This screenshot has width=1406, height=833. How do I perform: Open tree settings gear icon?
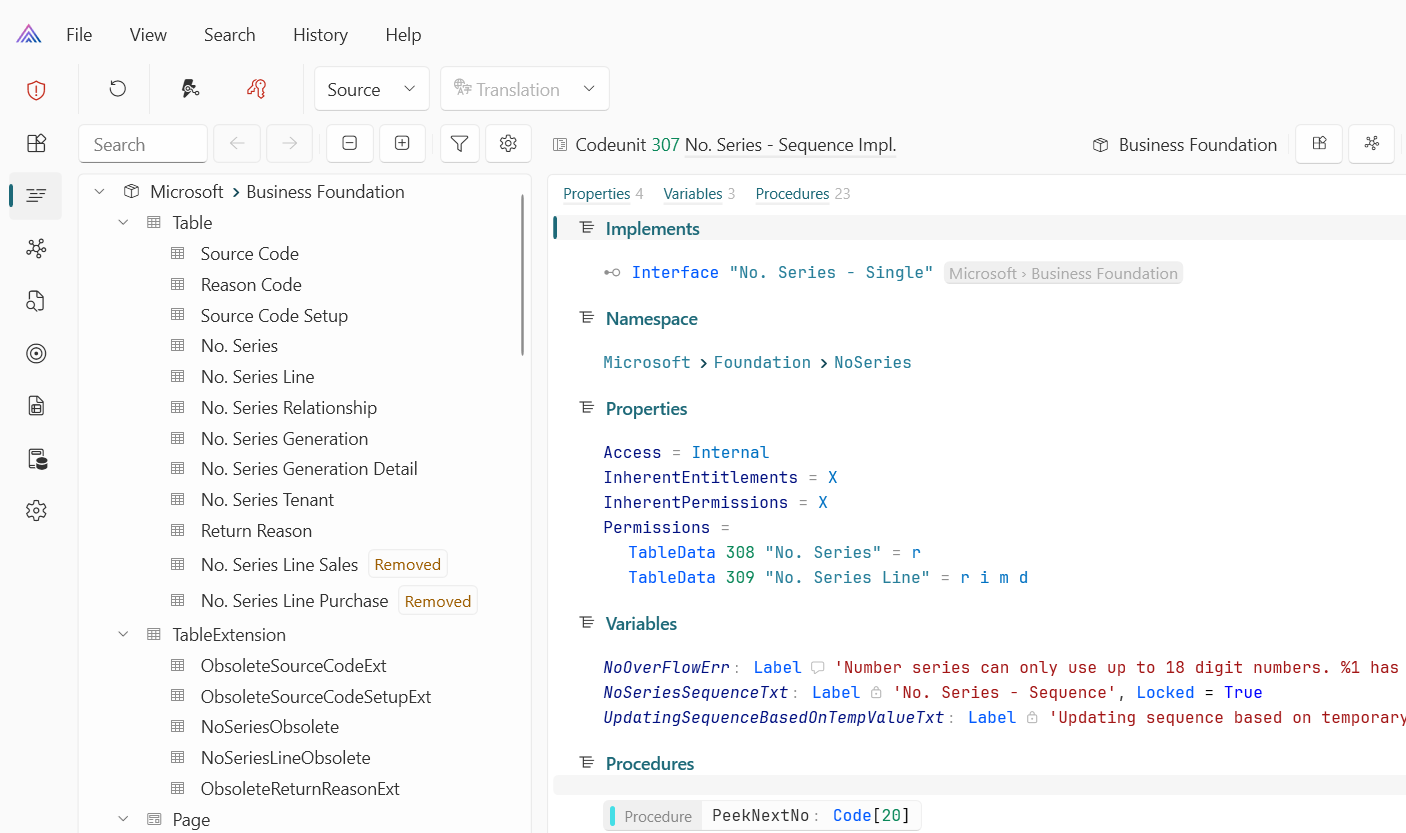[508, 144]
